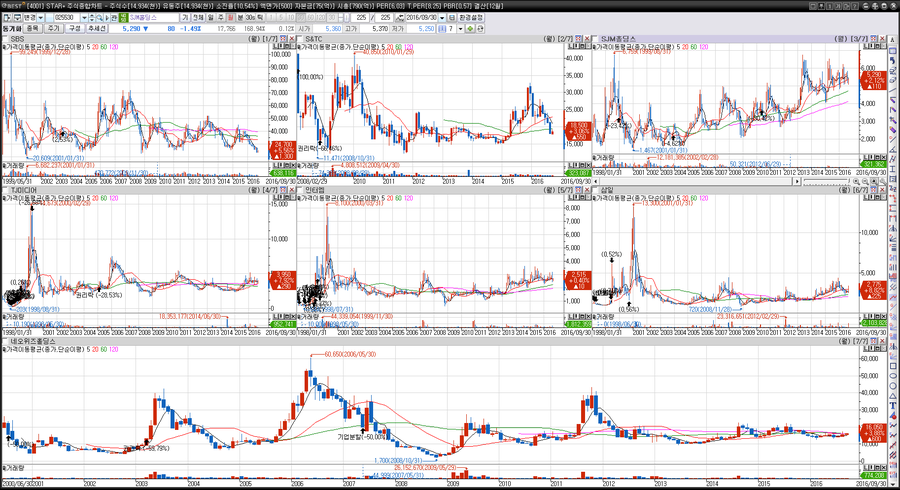Tick the TJ미디어 chart checkbox
This screenshot has width=900, height=490.
click(5, 190)
